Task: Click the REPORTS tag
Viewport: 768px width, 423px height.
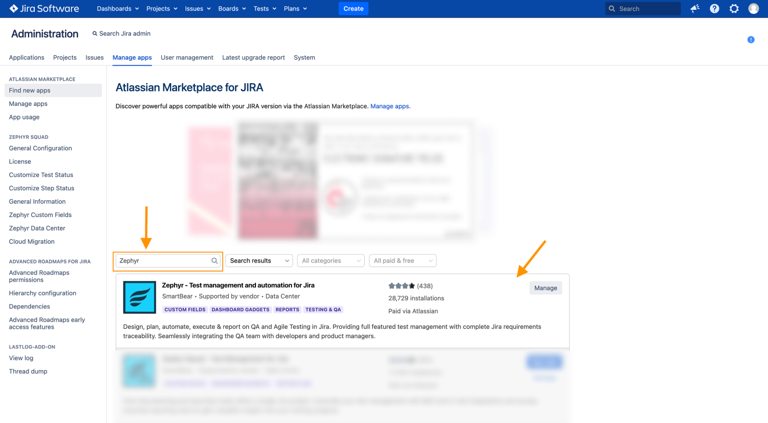Action: tap(287, 309)
